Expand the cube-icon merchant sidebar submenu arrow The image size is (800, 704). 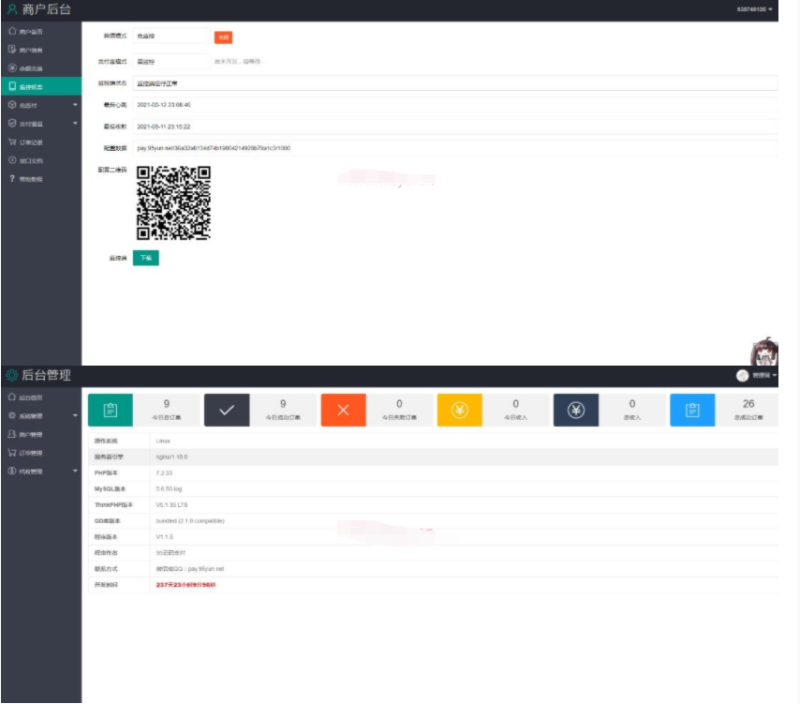point(75,105)
